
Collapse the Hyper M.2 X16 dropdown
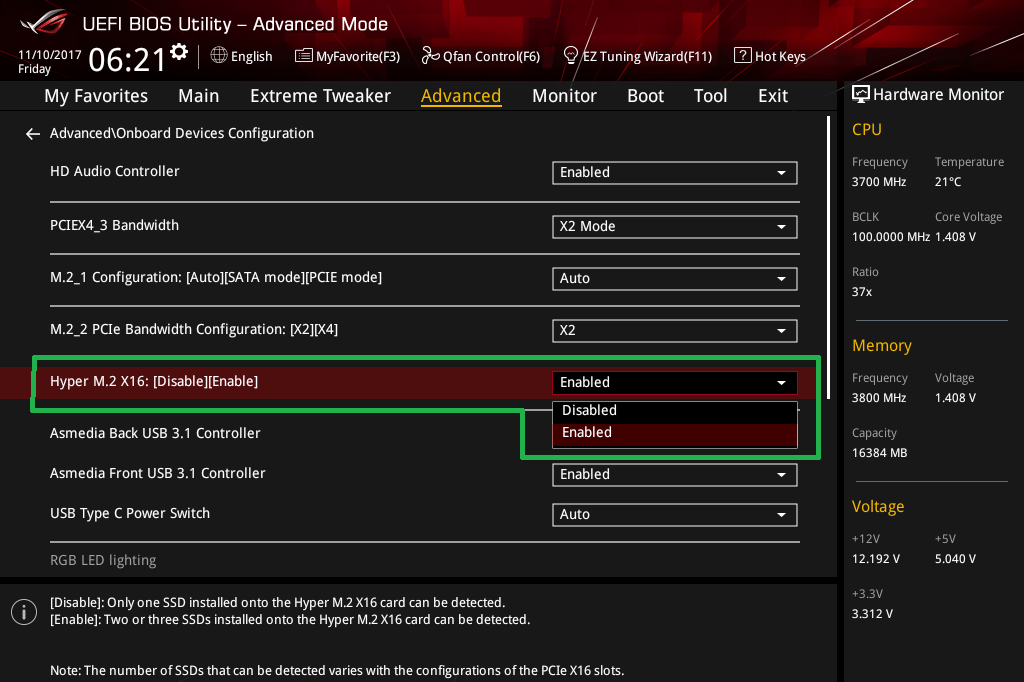pyautogui.click(x=675, y=383)
